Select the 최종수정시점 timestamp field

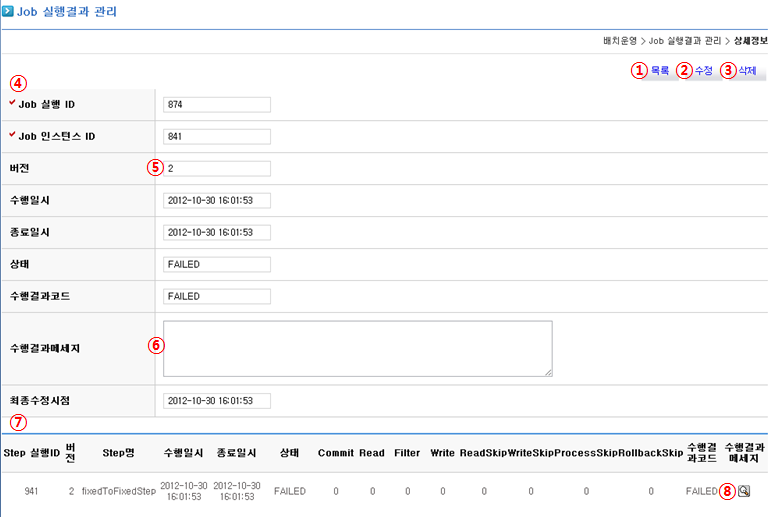(217, 401)
